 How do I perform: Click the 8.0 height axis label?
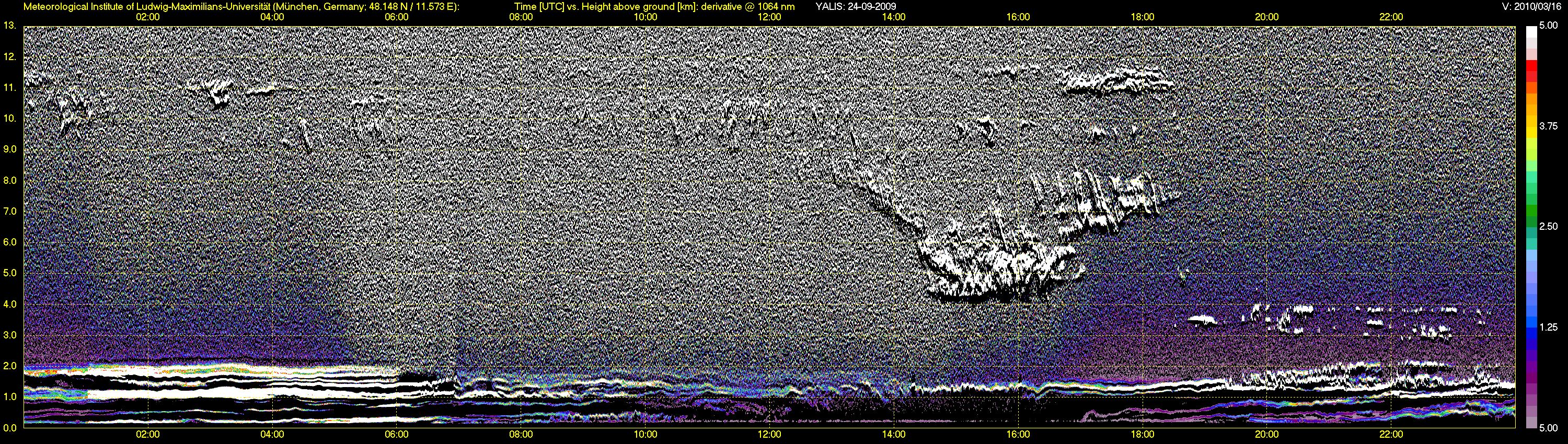pyautogui.click(x=10, y=181)
